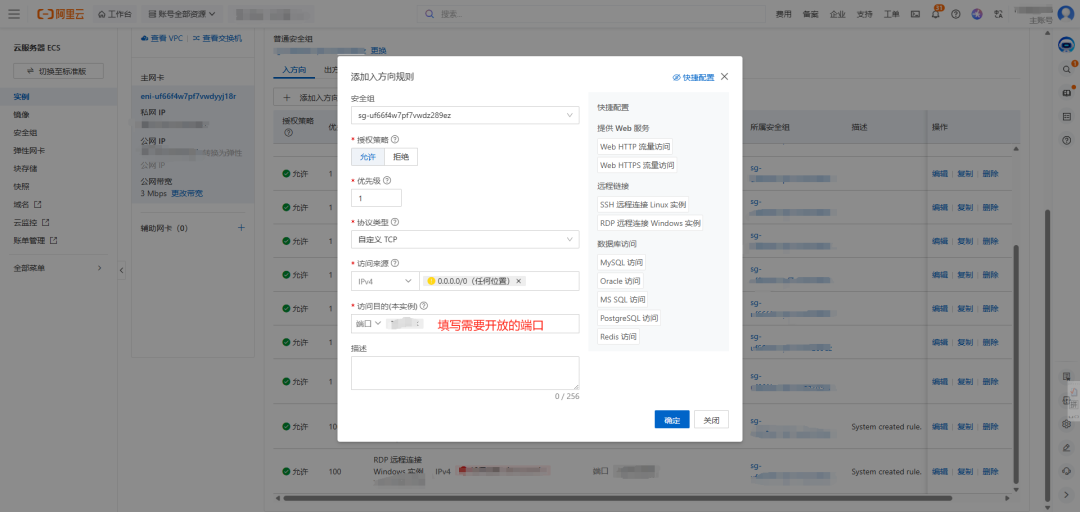
Task: Open 安全组 in the left sidebar
Action: 25,132
